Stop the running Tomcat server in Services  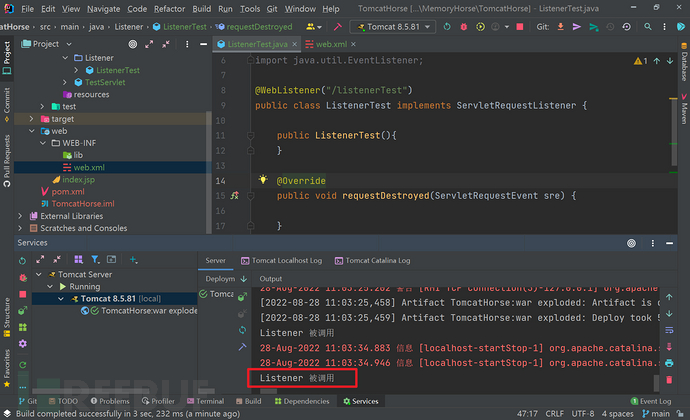[22, 294]
